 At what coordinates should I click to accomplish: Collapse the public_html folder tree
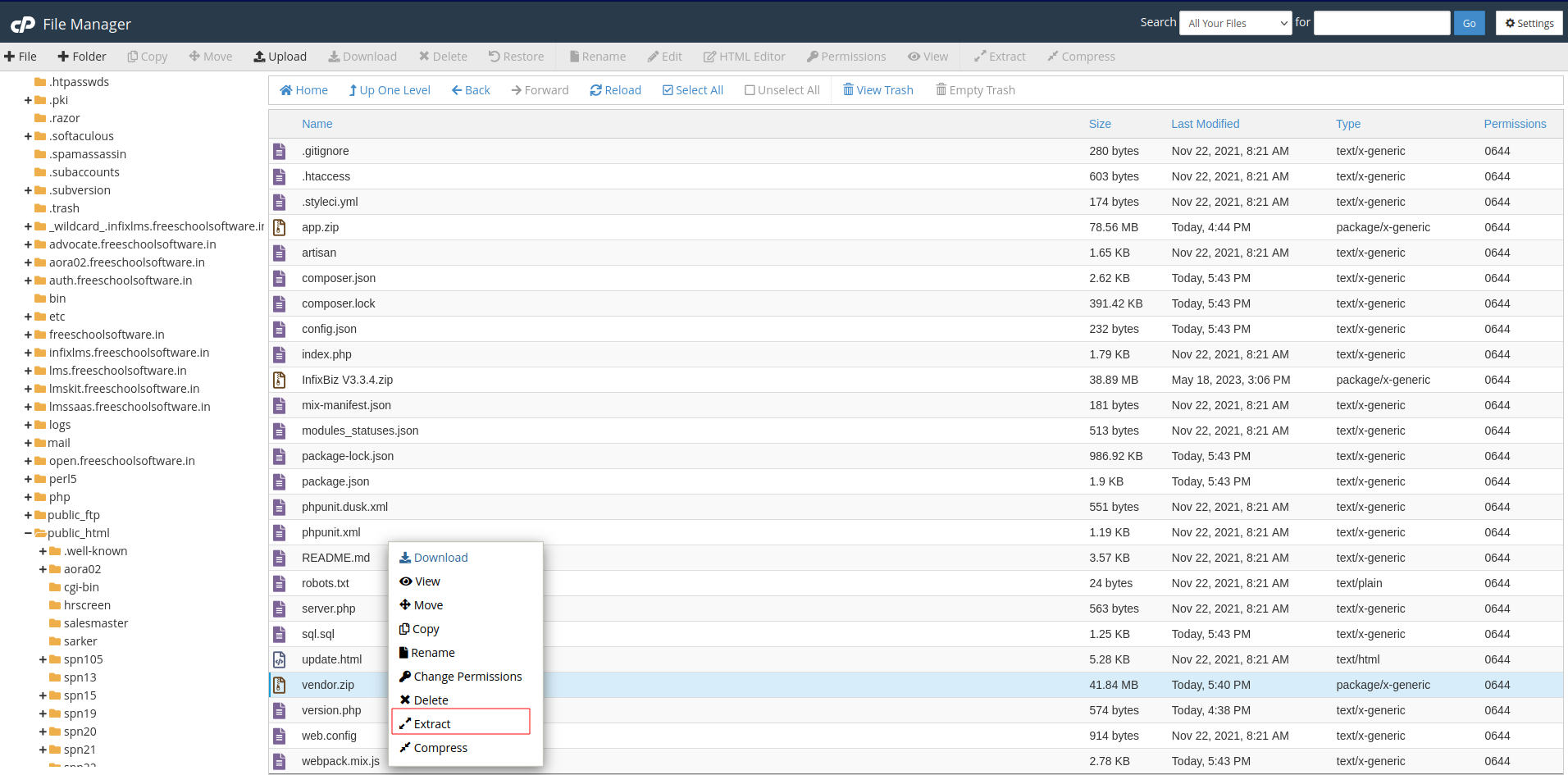click(29, 533)
